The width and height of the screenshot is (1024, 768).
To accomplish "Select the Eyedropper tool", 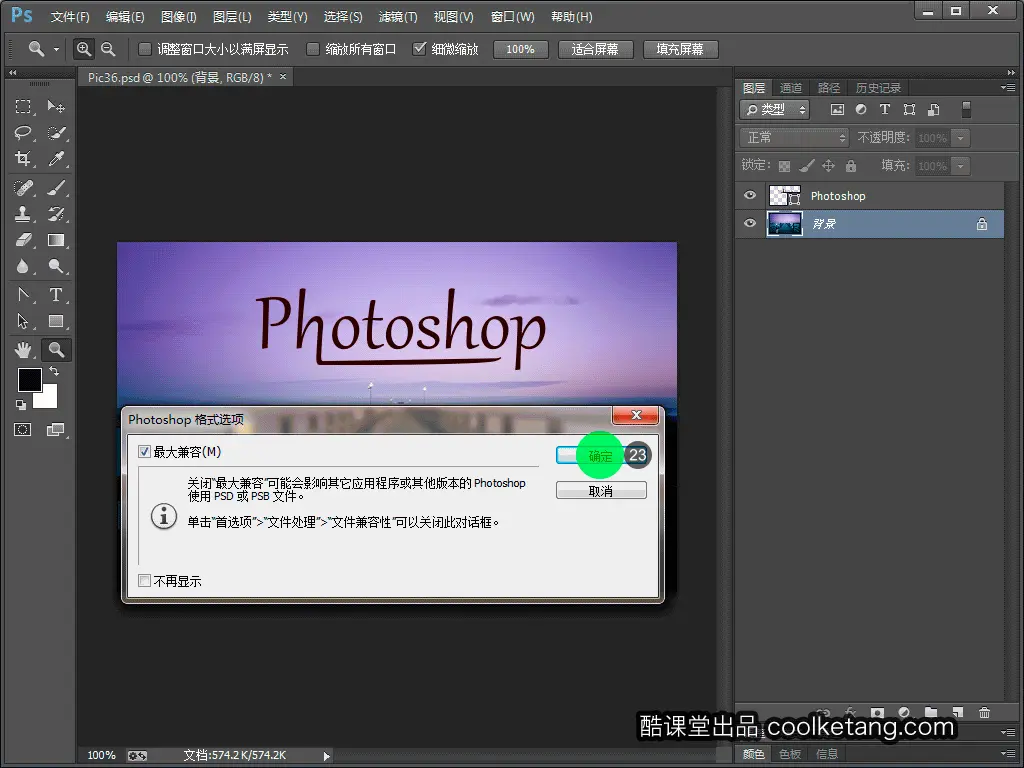I will point(56,159).
